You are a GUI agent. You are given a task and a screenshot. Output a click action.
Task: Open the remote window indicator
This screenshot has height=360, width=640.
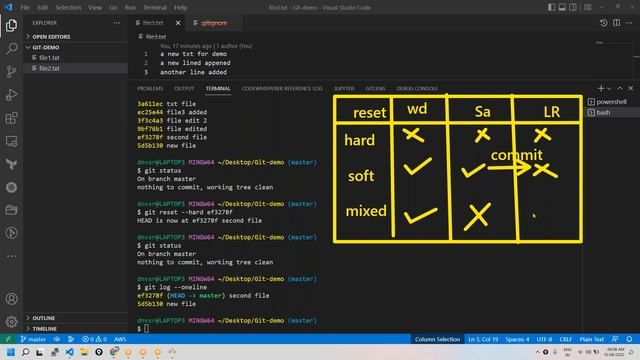point(8,339)
